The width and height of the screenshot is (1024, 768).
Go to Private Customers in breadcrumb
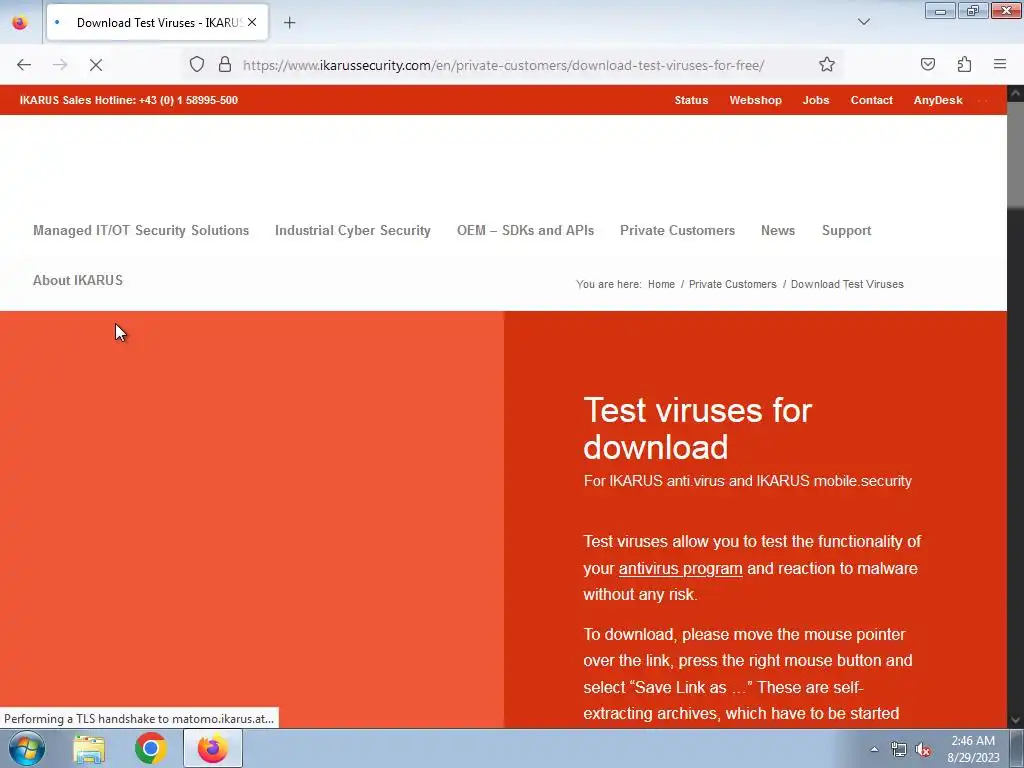(x=732, y=284)
